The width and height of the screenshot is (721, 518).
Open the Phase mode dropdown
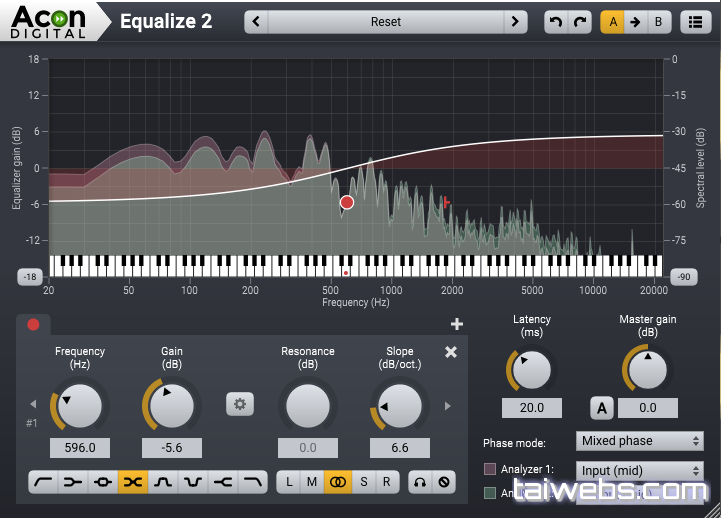point(639,441)
